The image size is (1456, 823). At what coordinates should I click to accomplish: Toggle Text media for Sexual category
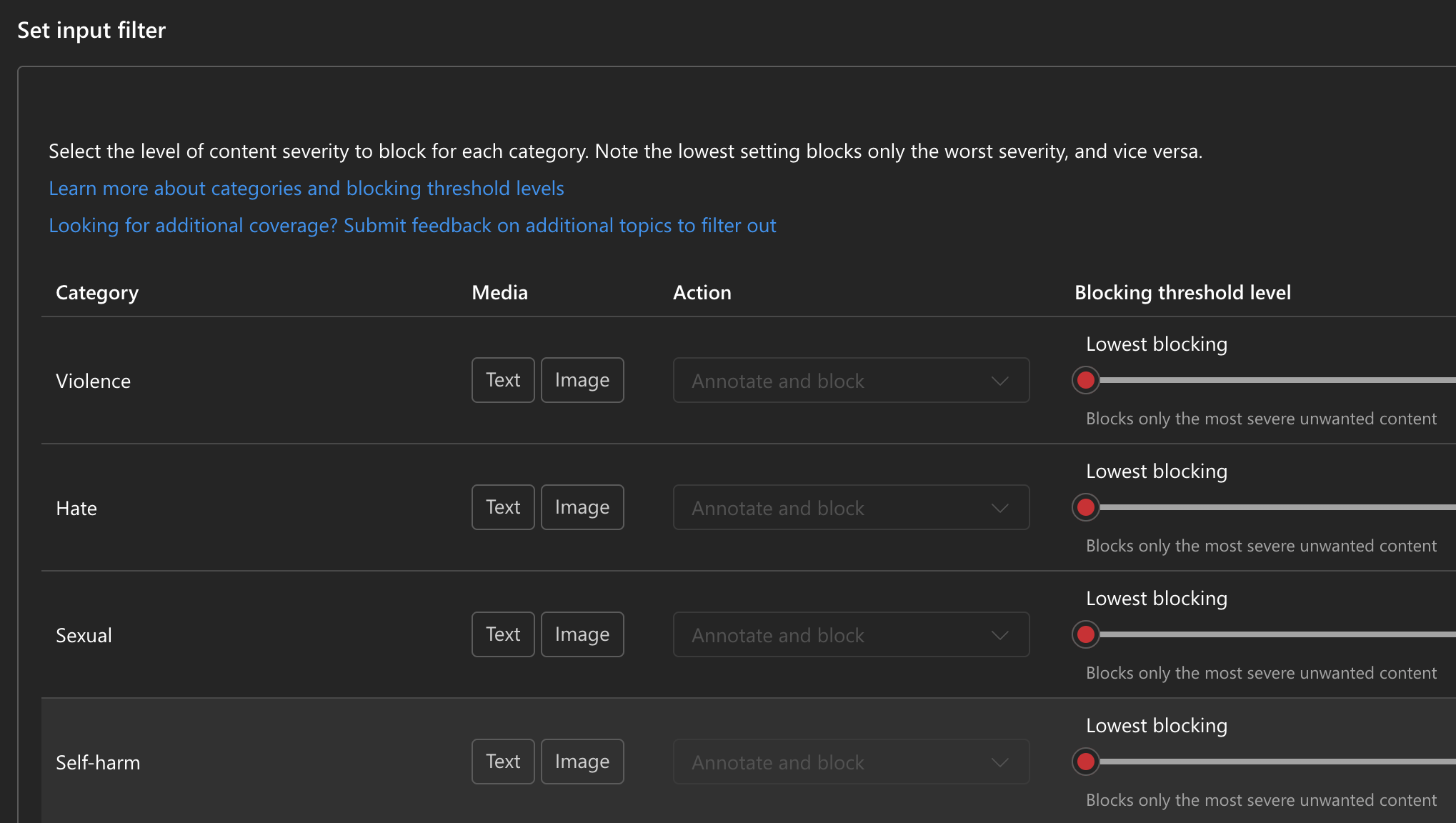coord(503,634)
